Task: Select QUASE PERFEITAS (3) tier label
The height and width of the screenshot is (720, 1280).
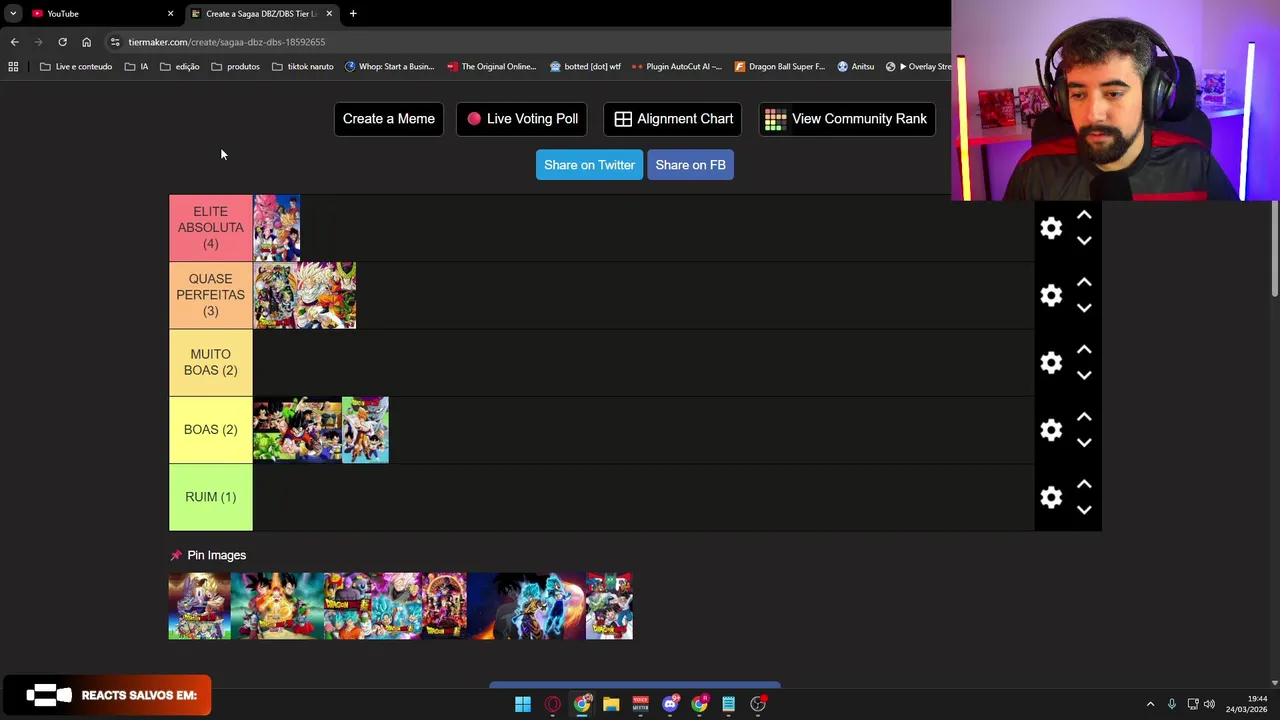Action: (210, 295)
